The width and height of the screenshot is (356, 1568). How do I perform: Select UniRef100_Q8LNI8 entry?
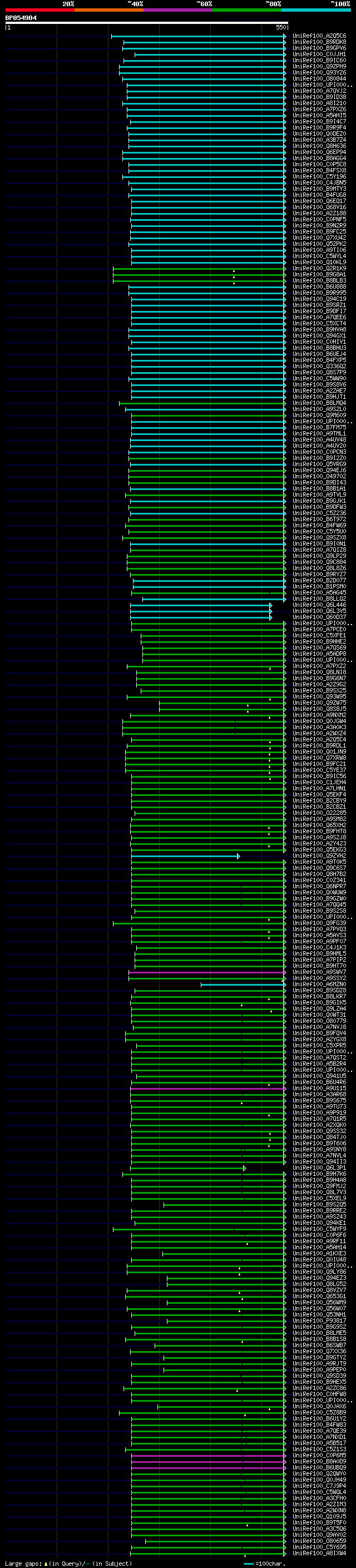319,672
